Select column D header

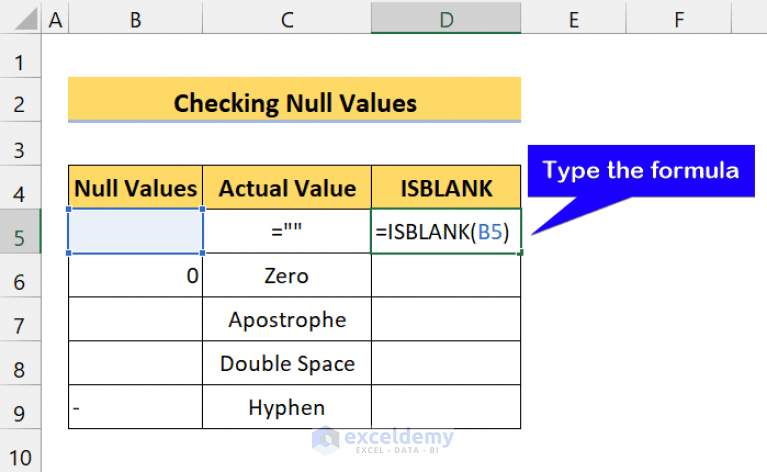[446, 18]
